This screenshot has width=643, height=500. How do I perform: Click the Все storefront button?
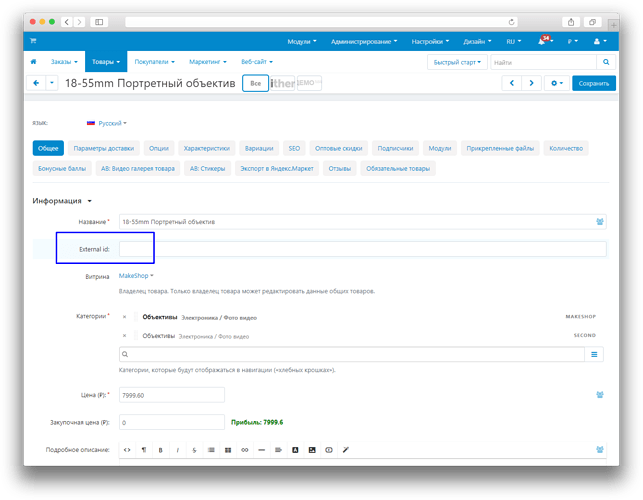pos(255,83)
